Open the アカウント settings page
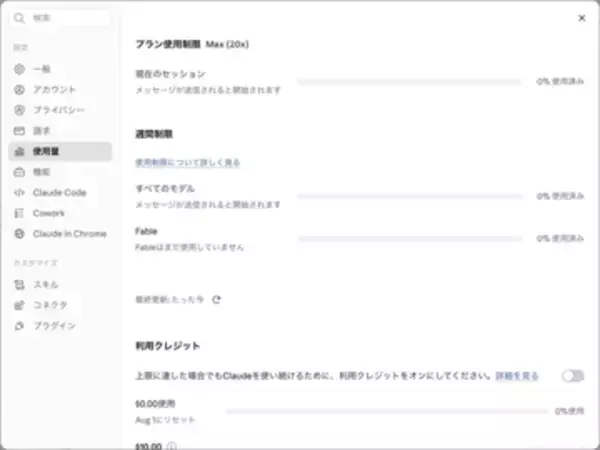This screenshot has width=600, height=450. tap(60, 90)
